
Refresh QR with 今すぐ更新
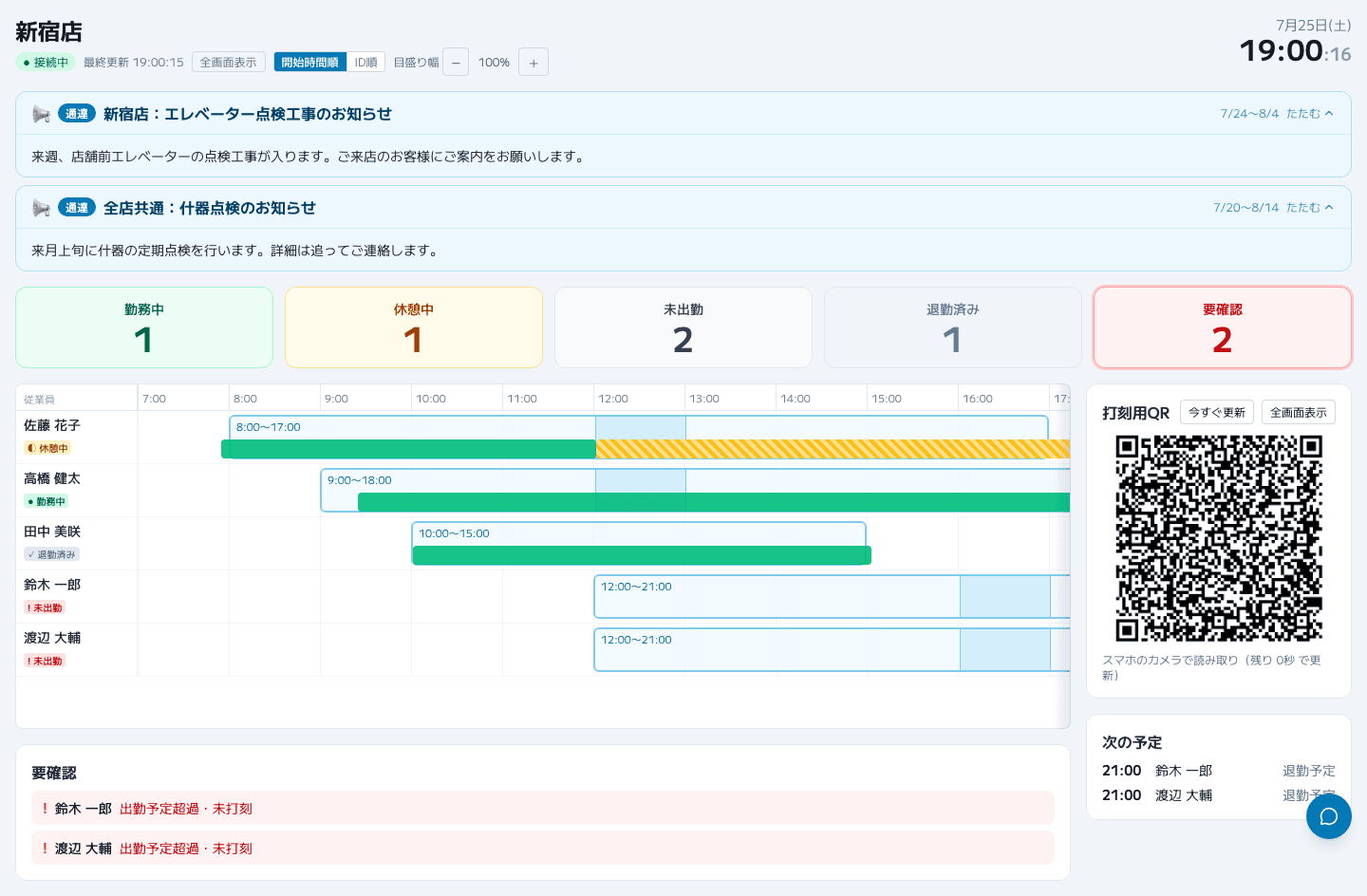coord(1217,413)
